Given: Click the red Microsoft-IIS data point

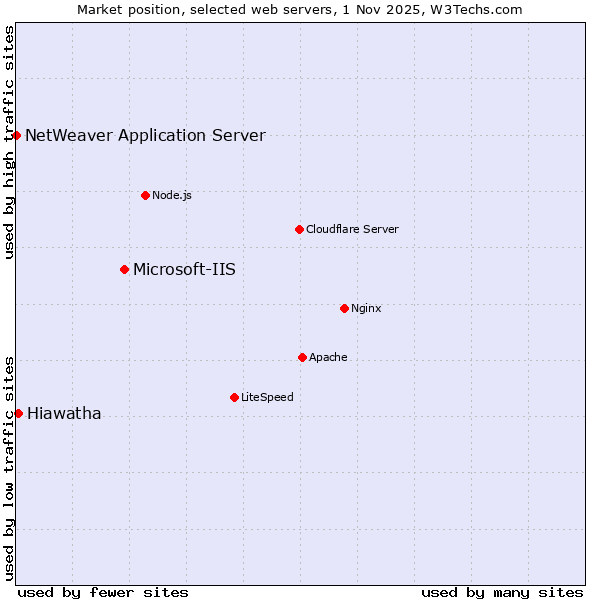Looking at the screenshot, I should [x=124, y=269].
